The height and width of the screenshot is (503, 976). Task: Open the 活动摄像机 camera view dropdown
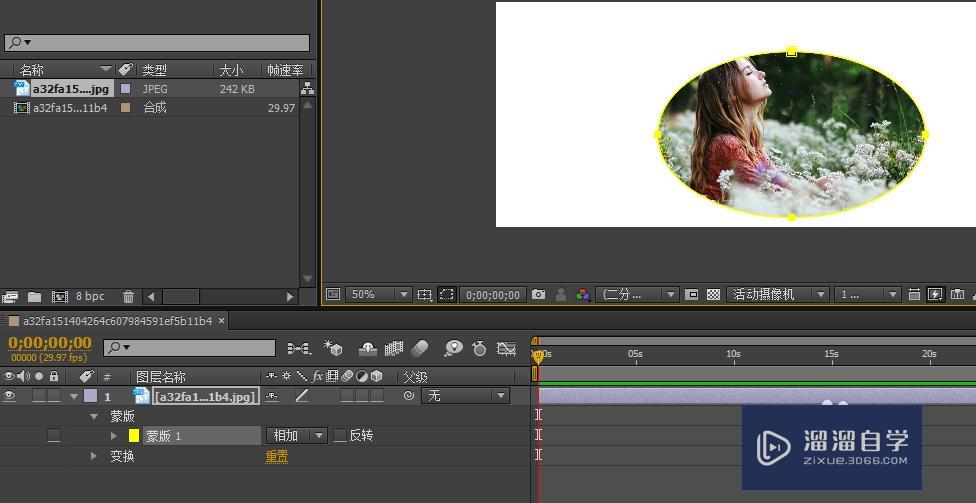point(778,294)
